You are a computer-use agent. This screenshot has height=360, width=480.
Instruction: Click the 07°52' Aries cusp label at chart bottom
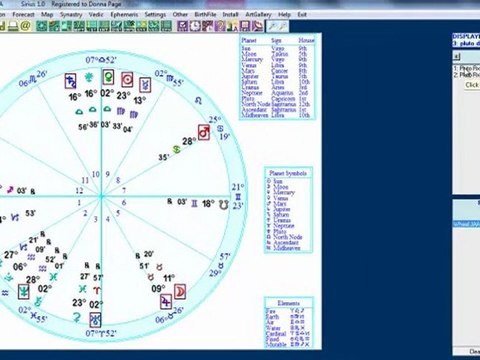(x=101, y=333)
